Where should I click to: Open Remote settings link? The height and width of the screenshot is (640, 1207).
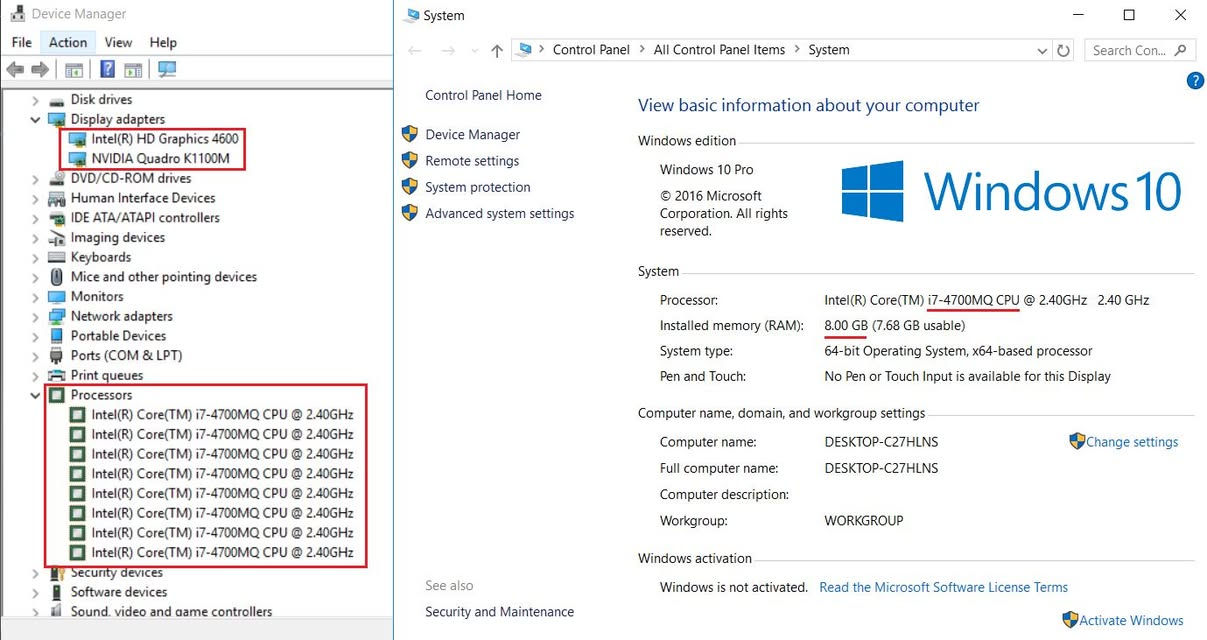(472, 160)
